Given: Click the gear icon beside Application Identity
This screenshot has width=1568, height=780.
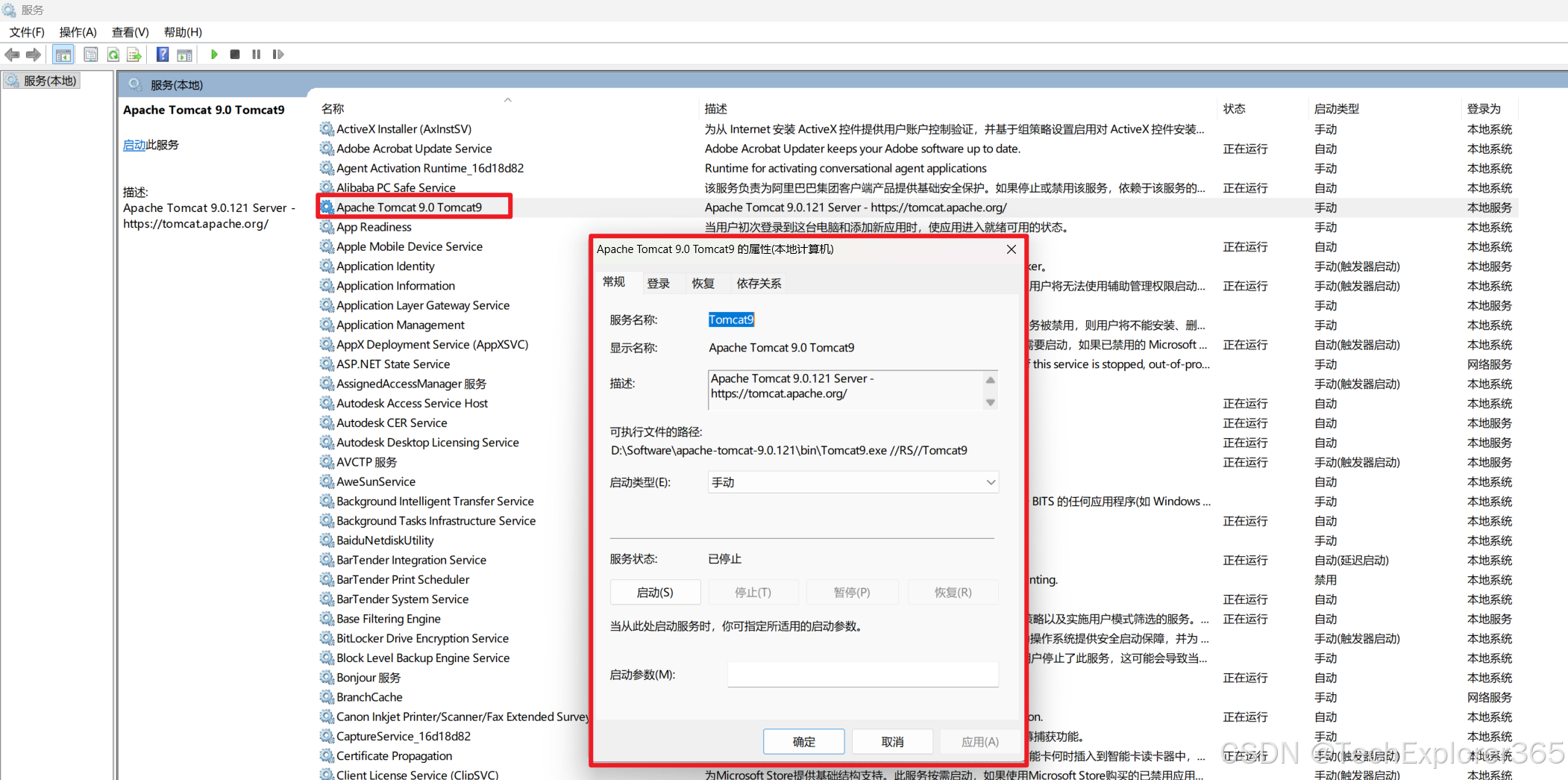Looking at the screenshot, I should click(327, 266).
